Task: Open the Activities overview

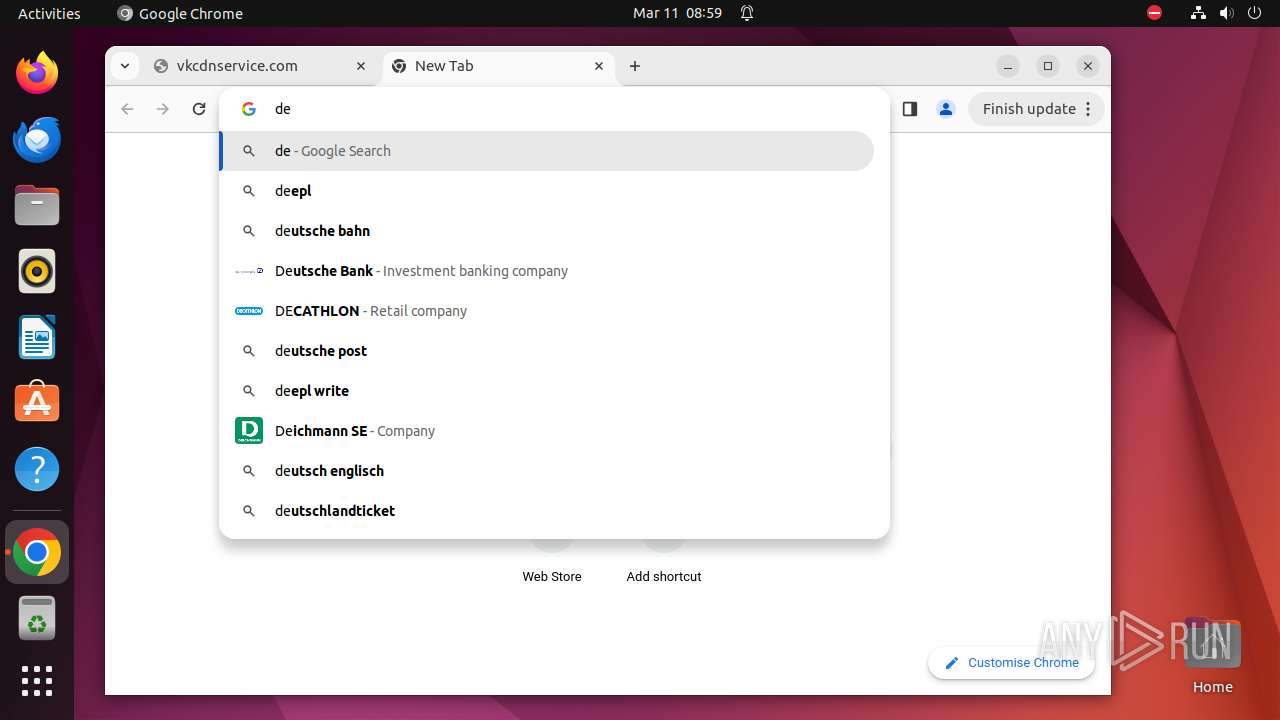Action: coord(49,13)
